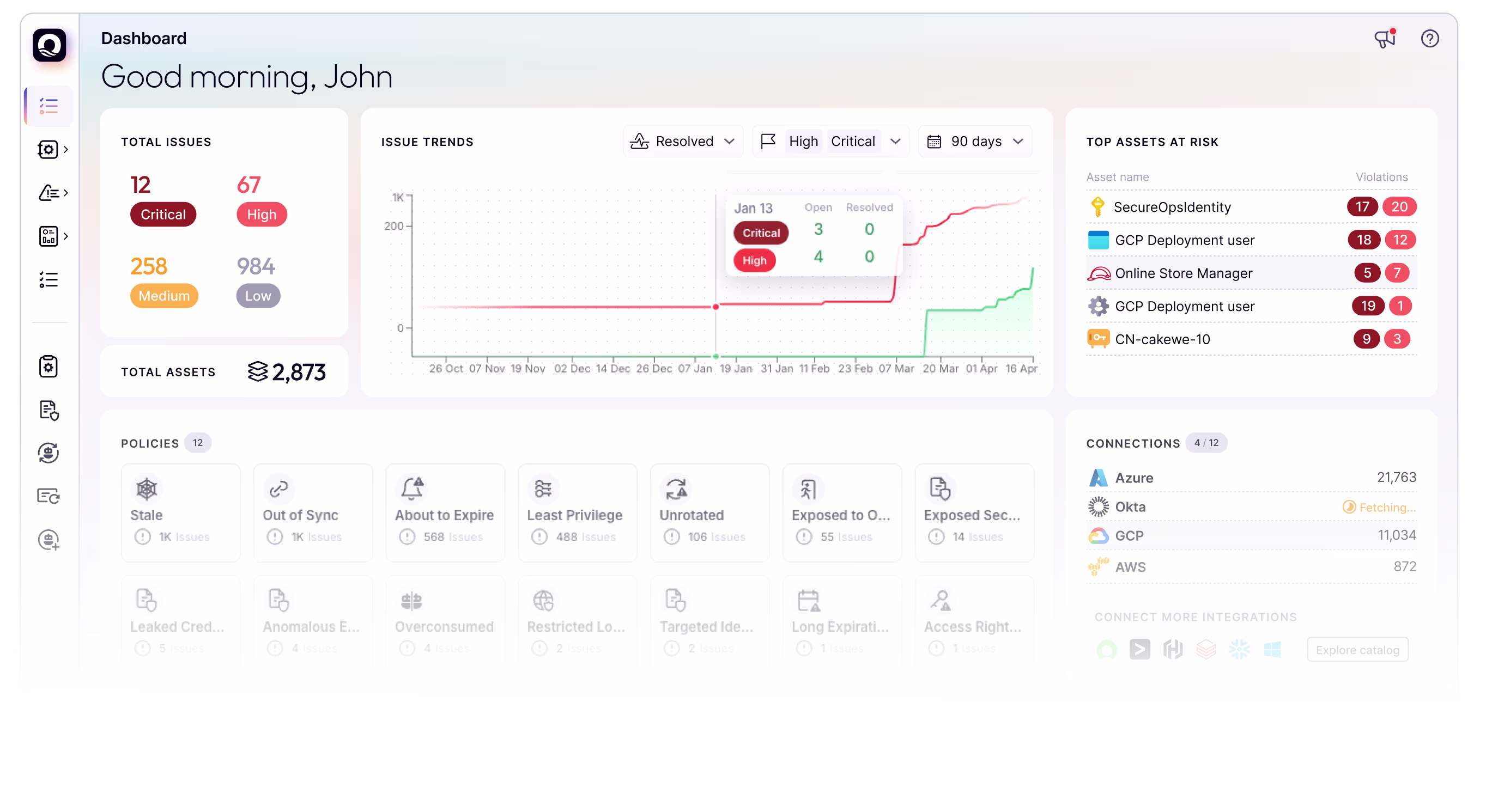Click the square dashboard-layout sidebar icon
The height and width of the screenshot is (812, 1486).
click(48, 236)
